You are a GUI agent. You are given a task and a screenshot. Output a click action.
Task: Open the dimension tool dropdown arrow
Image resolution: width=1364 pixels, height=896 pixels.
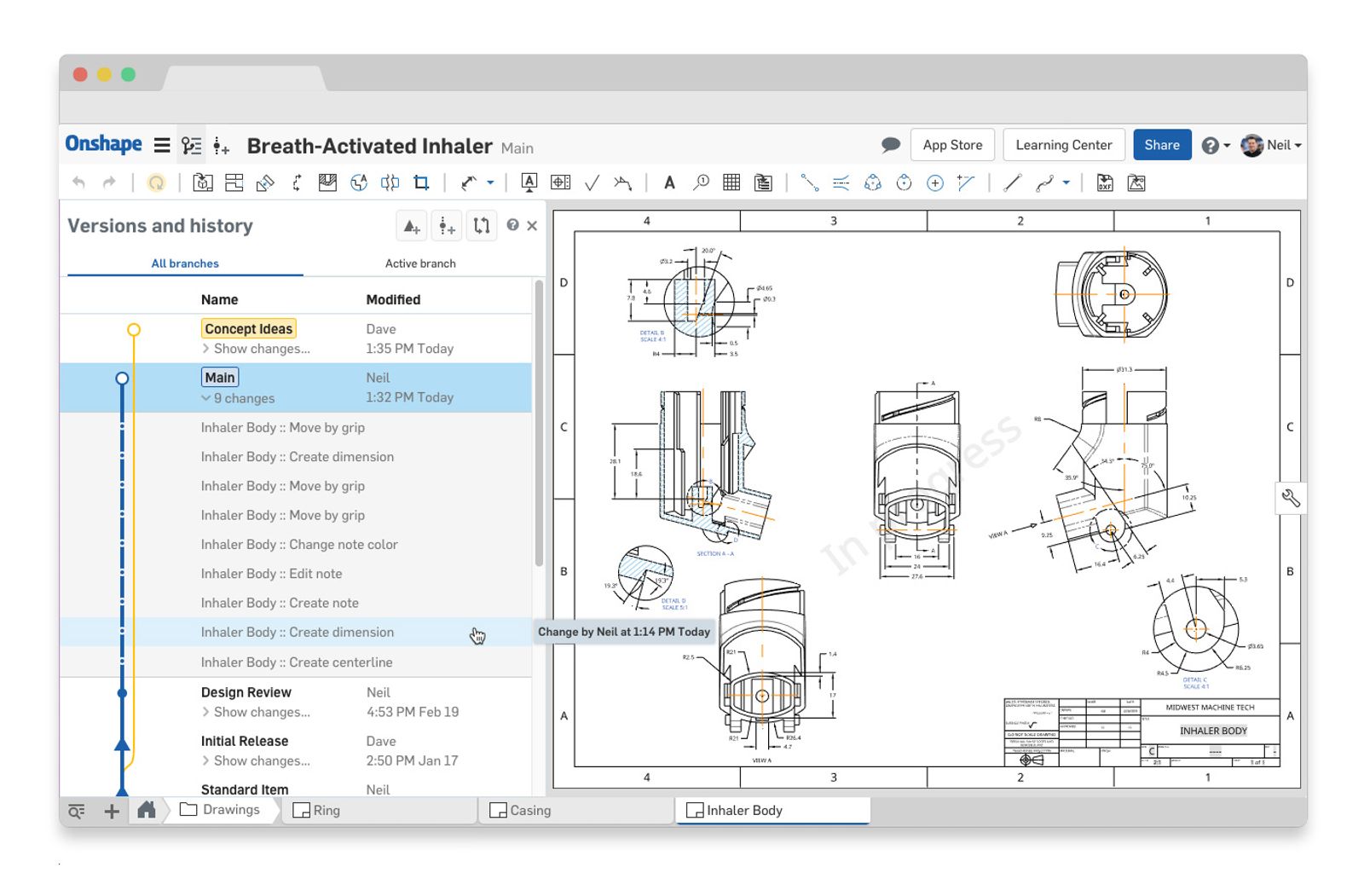[x=490, y=183]
